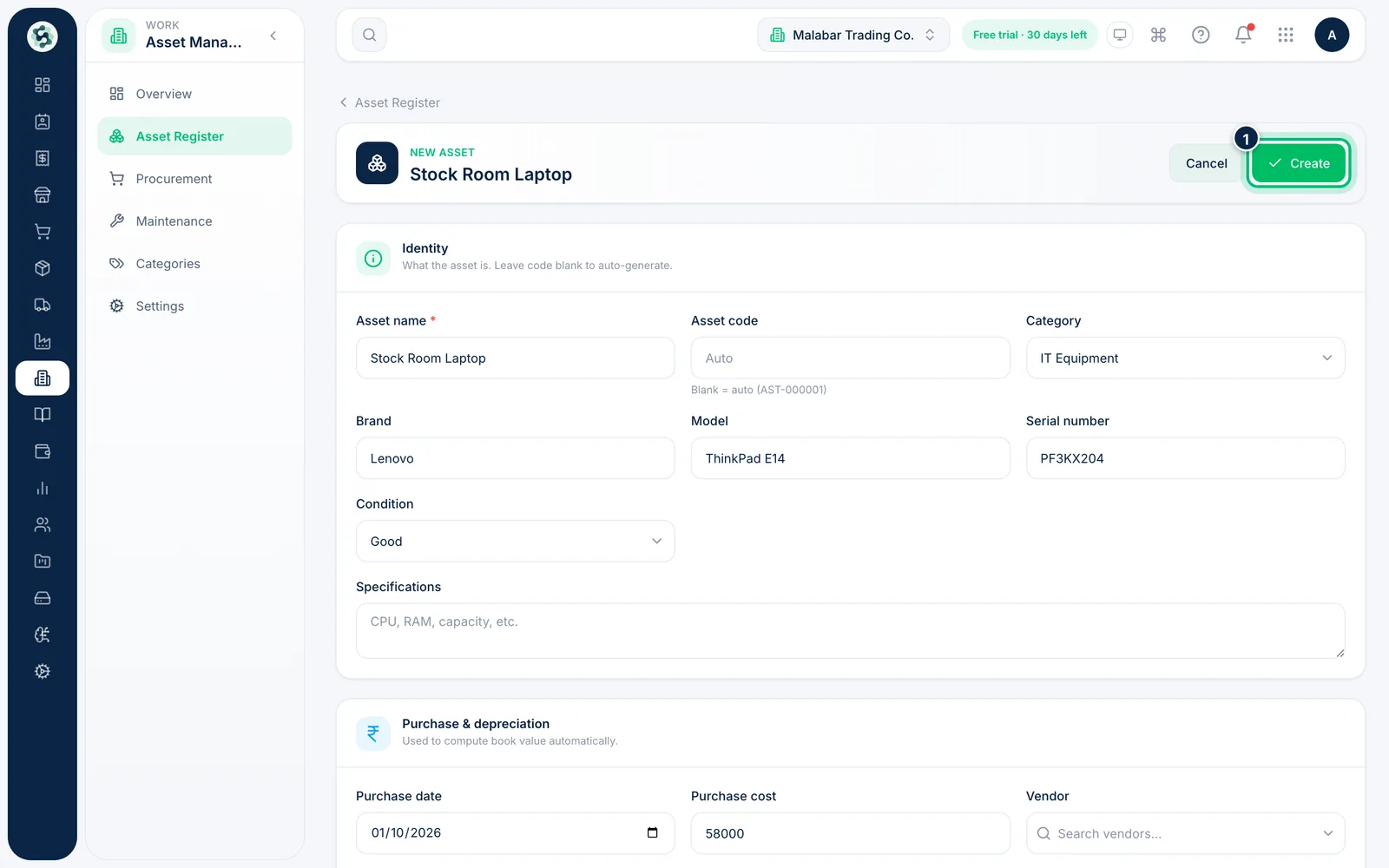Viewport: 1389px width, 868px height.
Task: Open the package box icon in left rail
Action: pos(42,268)
